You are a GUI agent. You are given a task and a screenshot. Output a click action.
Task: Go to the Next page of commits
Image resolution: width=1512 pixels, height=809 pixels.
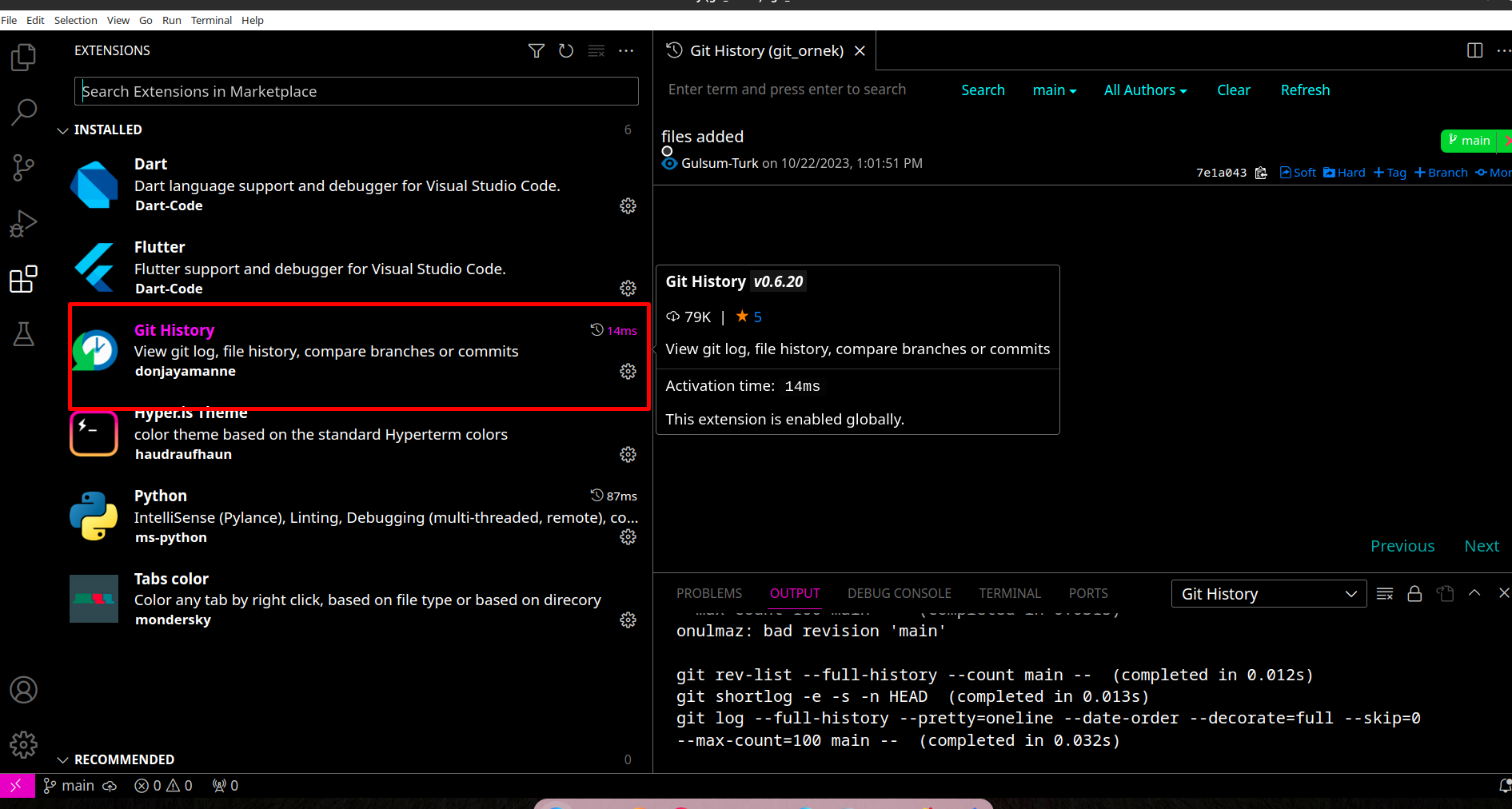click(x=1482, y=546)
